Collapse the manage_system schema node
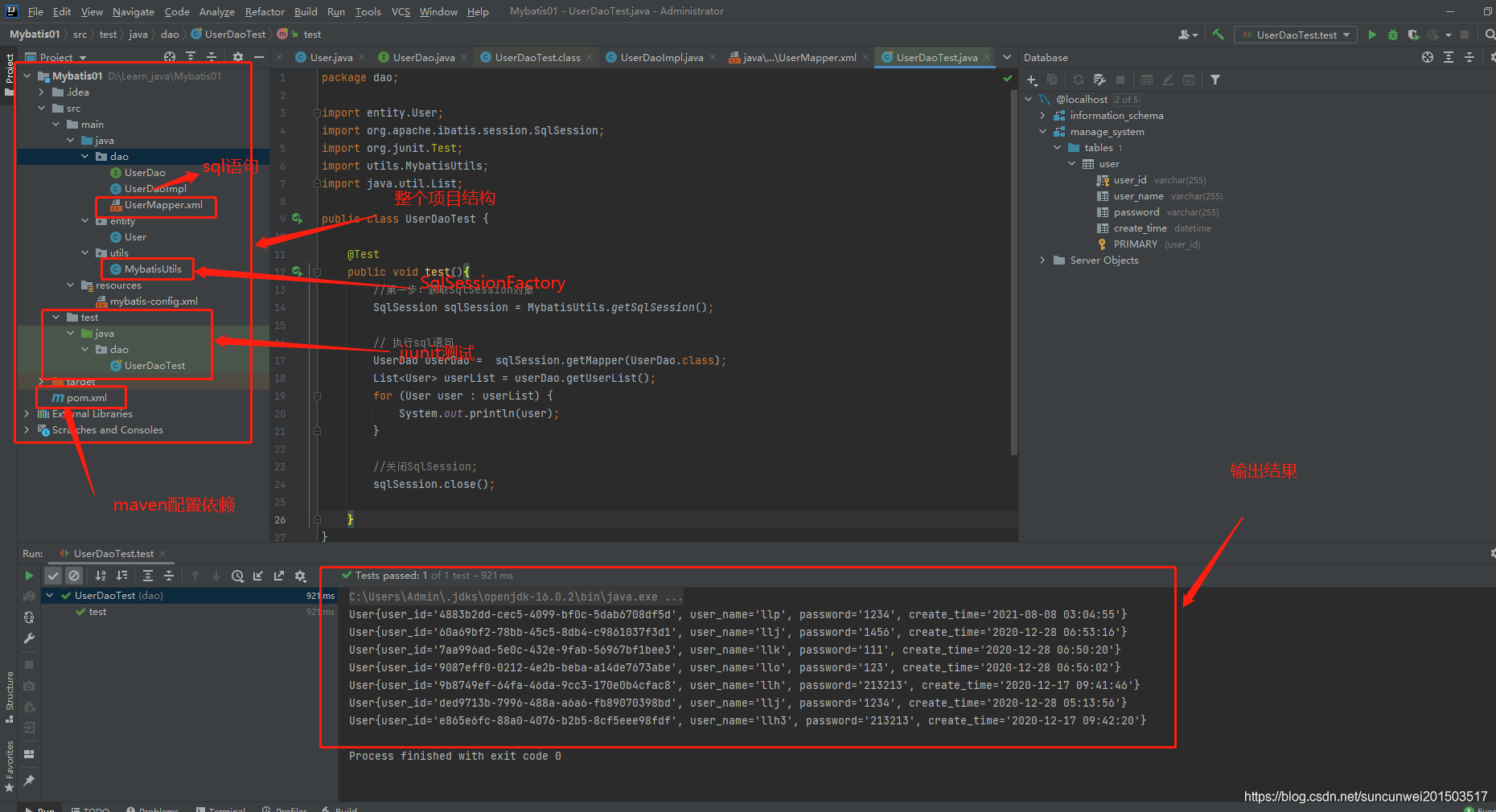1496x812 pixels. 1043,132
